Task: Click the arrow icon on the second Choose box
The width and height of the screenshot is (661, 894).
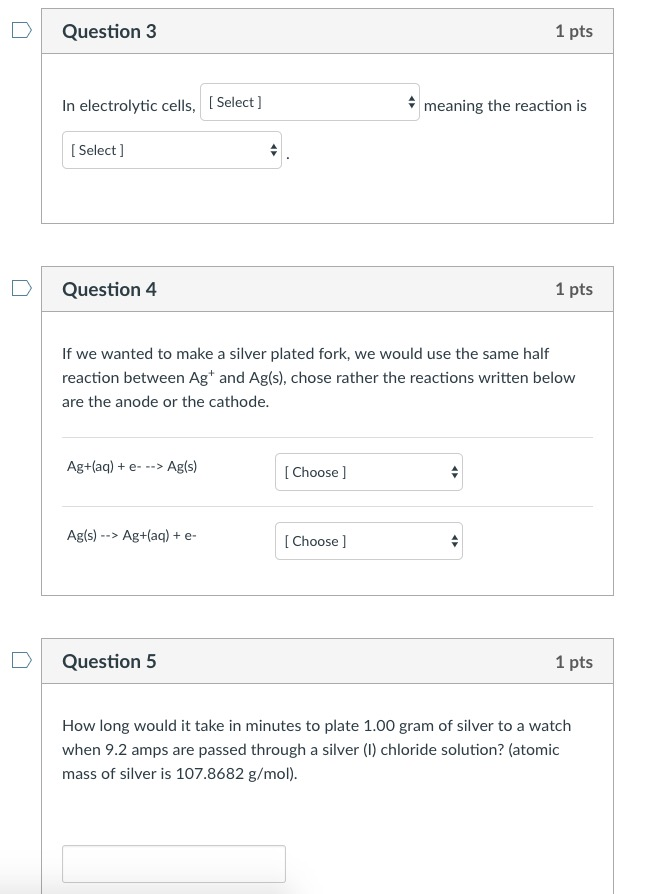Action: click(454, 540)
